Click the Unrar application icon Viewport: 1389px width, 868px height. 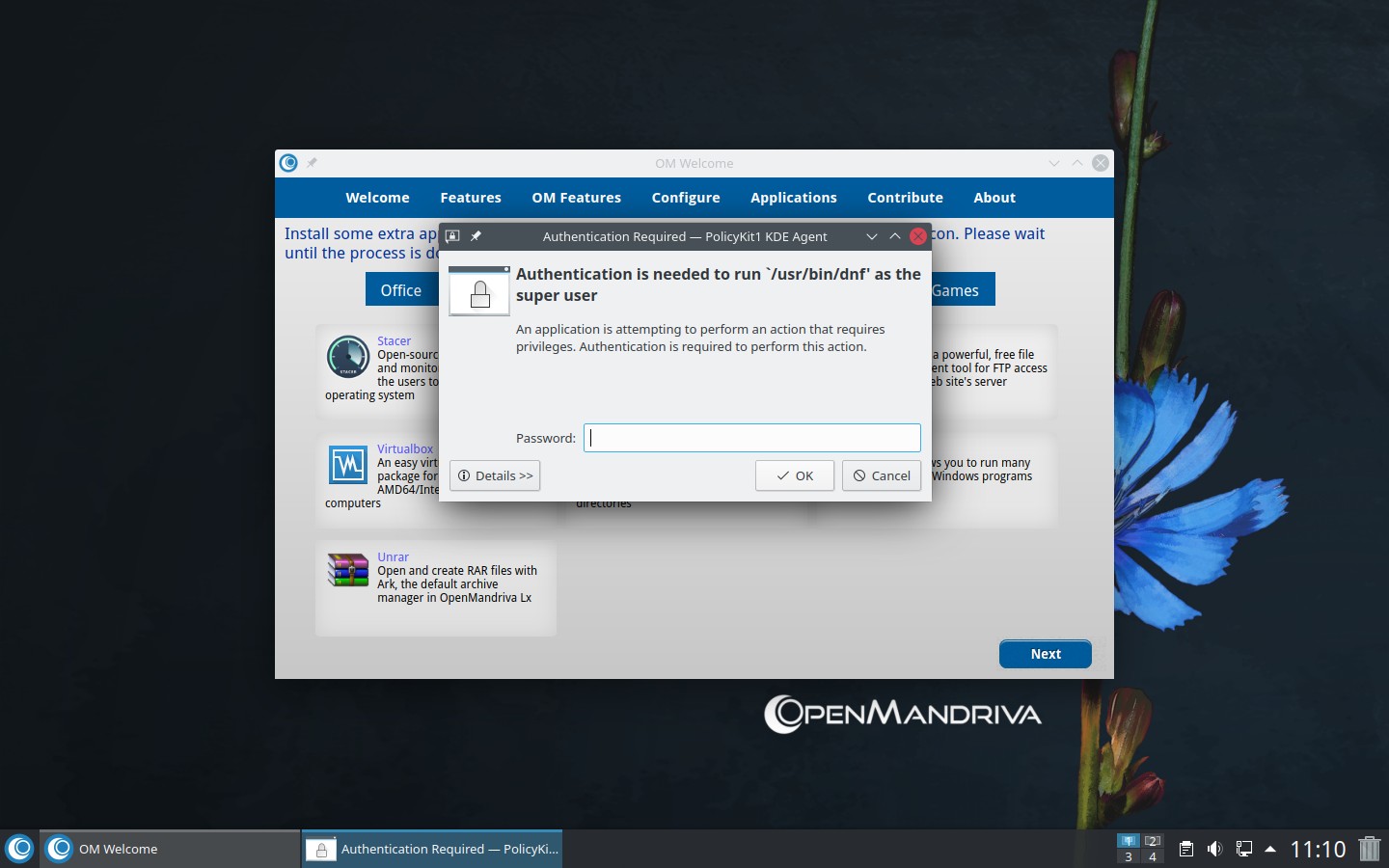coord(347,570)
